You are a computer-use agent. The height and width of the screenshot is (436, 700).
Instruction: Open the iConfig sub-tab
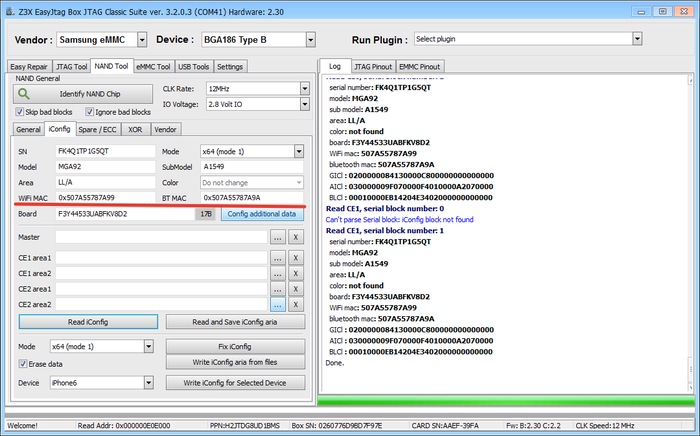click(x=60, y=129)
